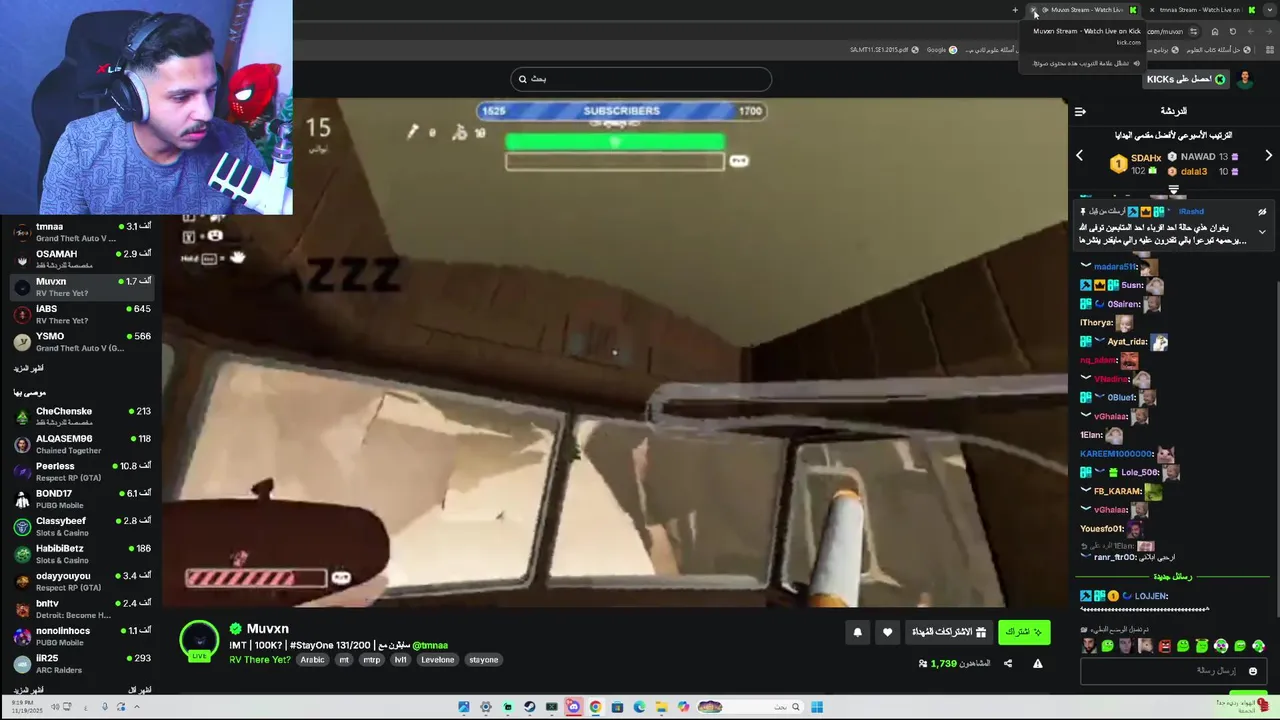Open the Google bookmark

tap(942, 50)
